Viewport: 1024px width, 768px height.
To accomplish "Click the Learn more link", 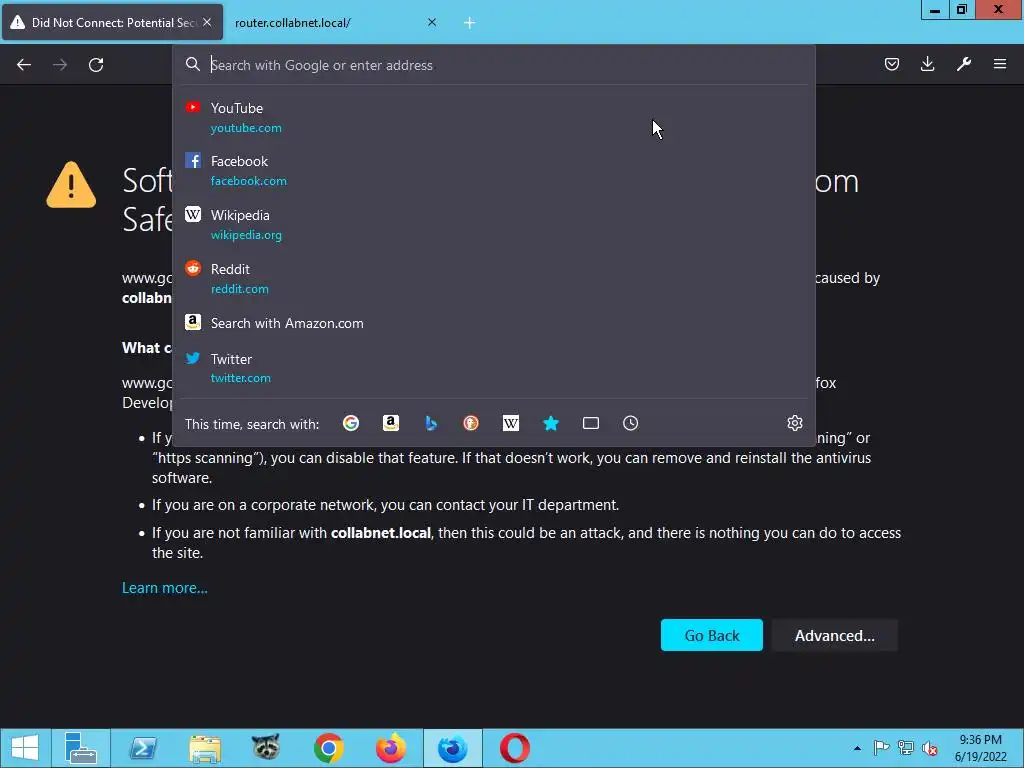I will point(165,588).
